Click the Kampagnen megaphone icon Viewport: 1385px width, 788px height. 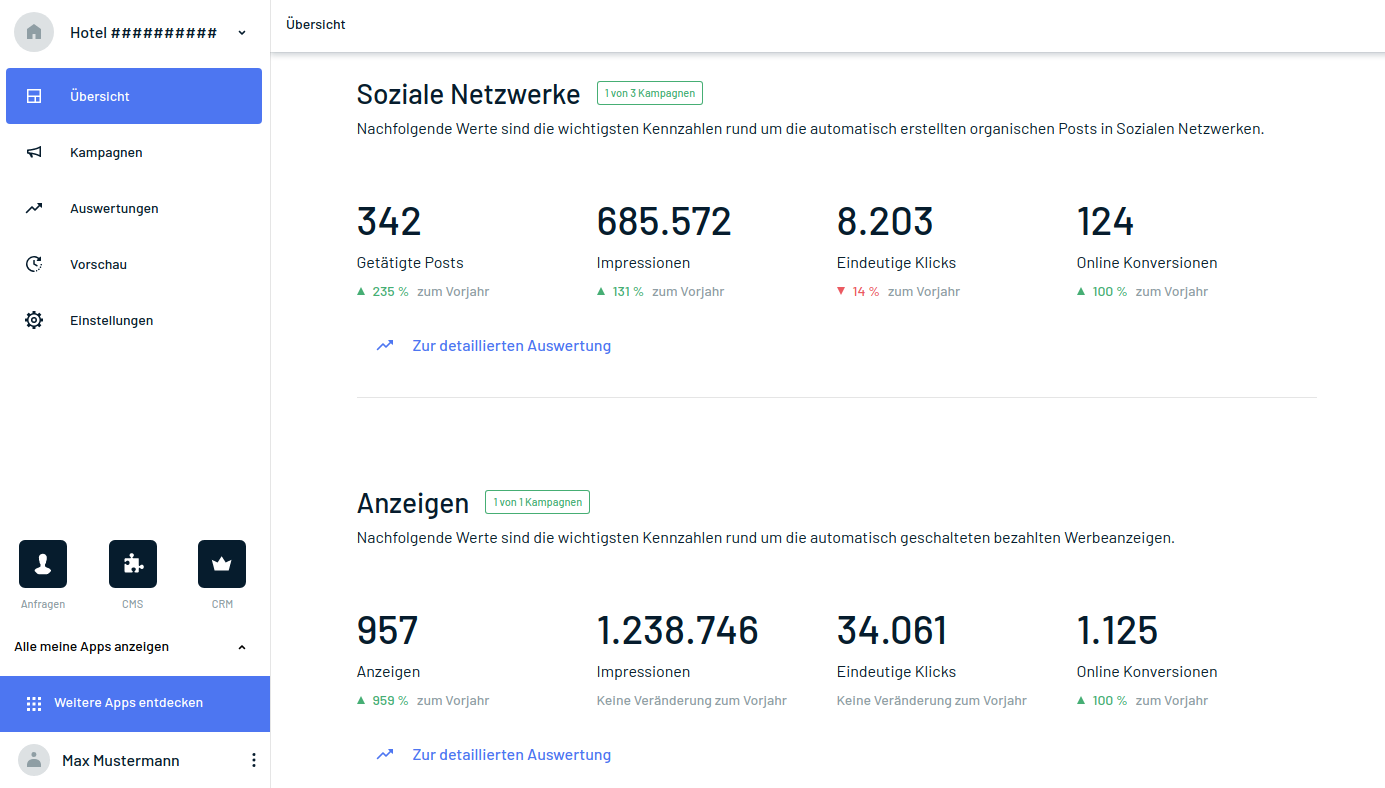[34, 153]
